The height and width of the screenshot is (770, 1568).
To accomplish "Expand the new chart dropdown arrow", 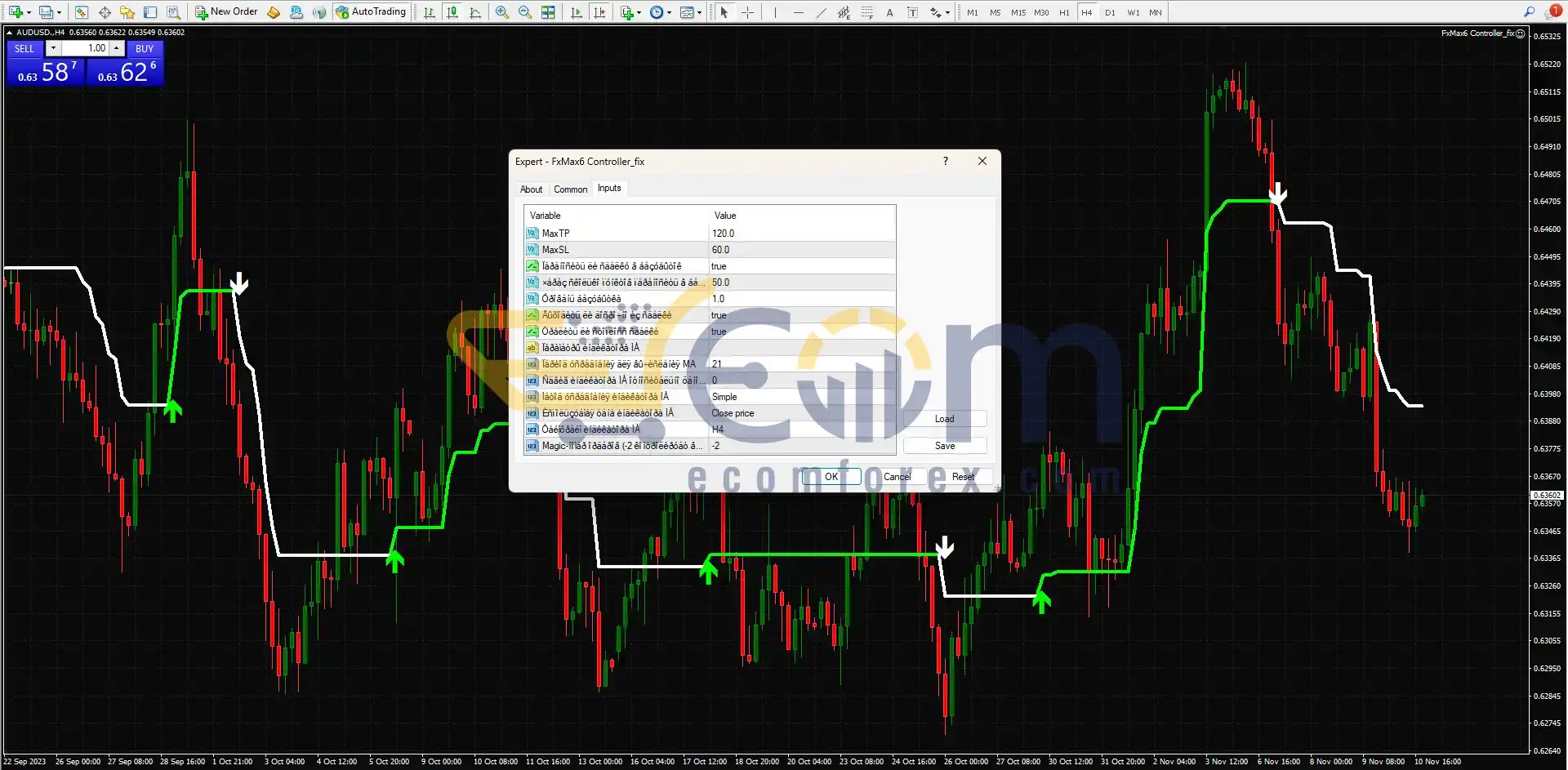I will click(29, 12).
